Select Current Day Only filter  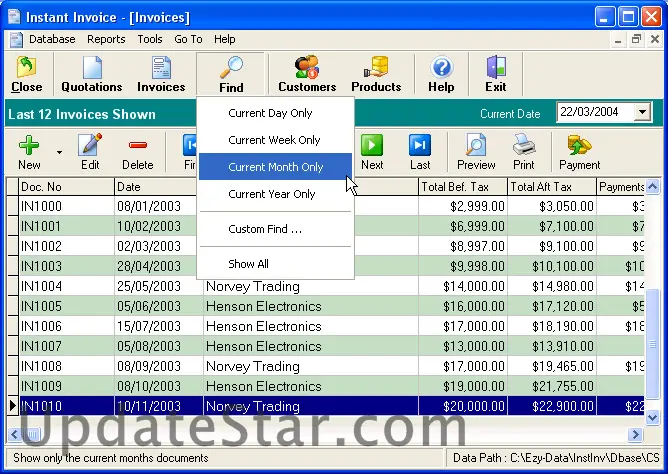[x=275, y=113]
